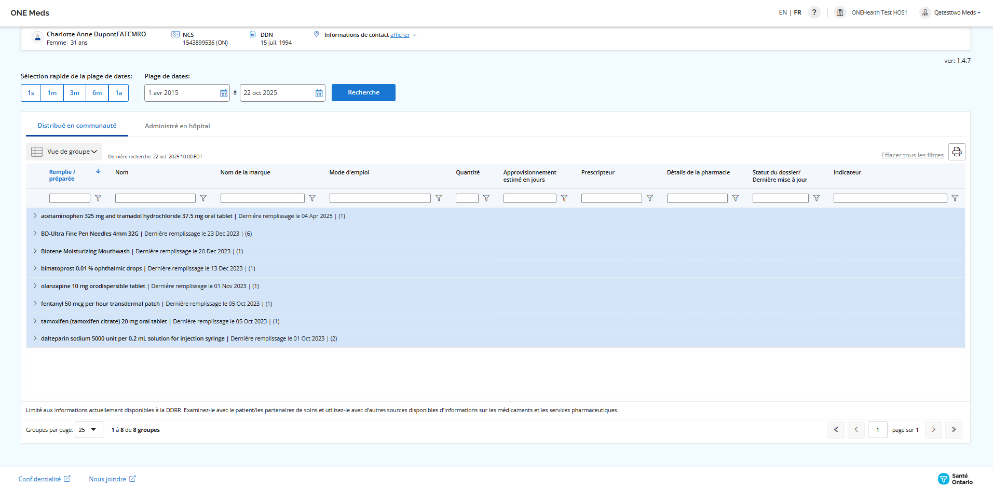Expand the BD-Ultra Fine Pen Needles group
Image resolution: width=993 pixels, height=490 pixels.
point(35,234)
